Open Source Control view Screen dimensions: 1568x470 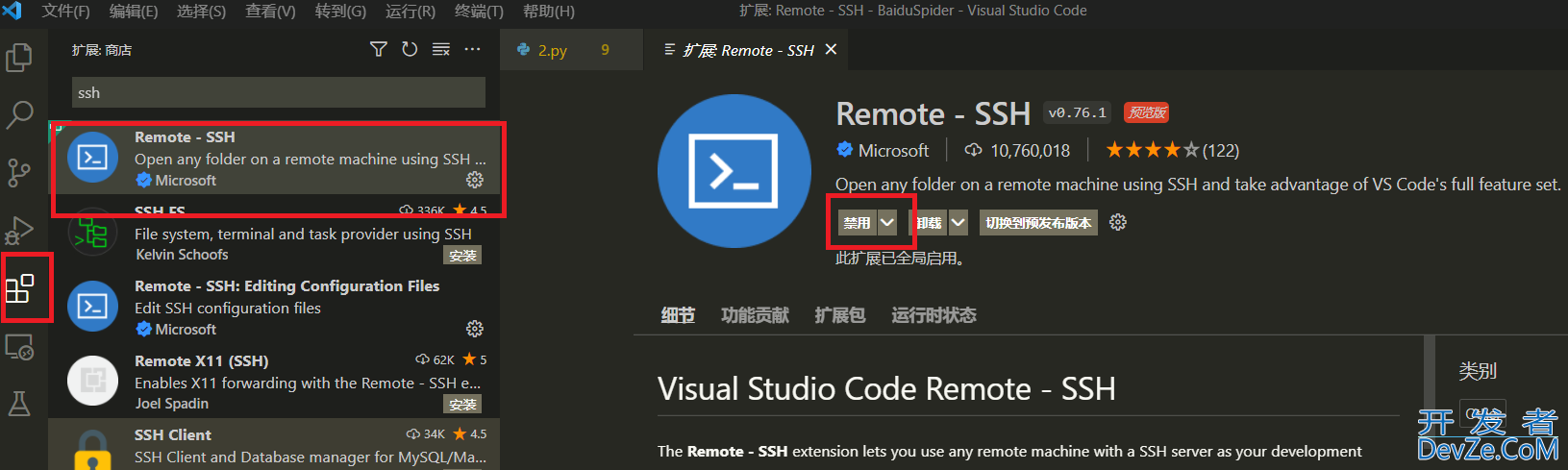click(19, 173)
